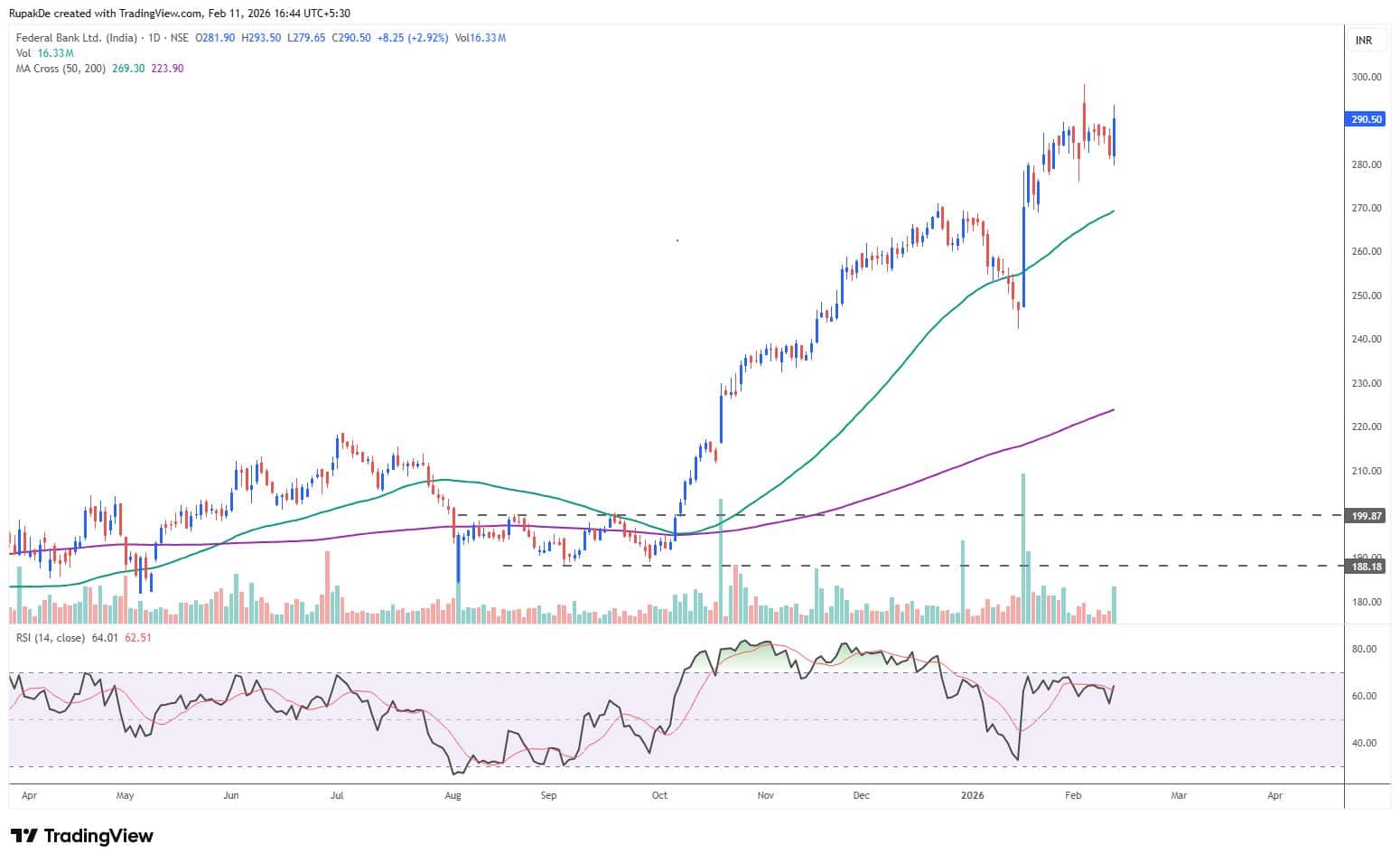Click the Aug label on time axis
The width and height of the screenshot is (1400, 863).
453,796
